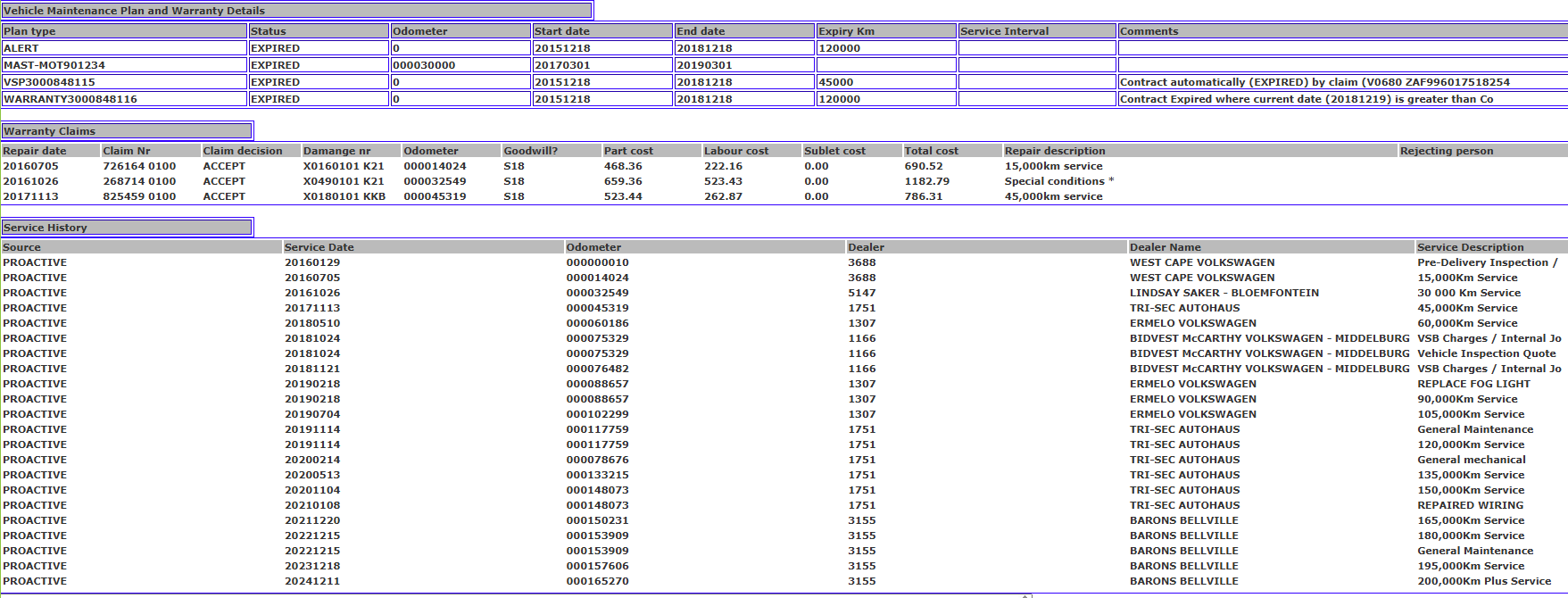Select claim number 726164 0100
1568x598 pixels.
pos(139,166)
